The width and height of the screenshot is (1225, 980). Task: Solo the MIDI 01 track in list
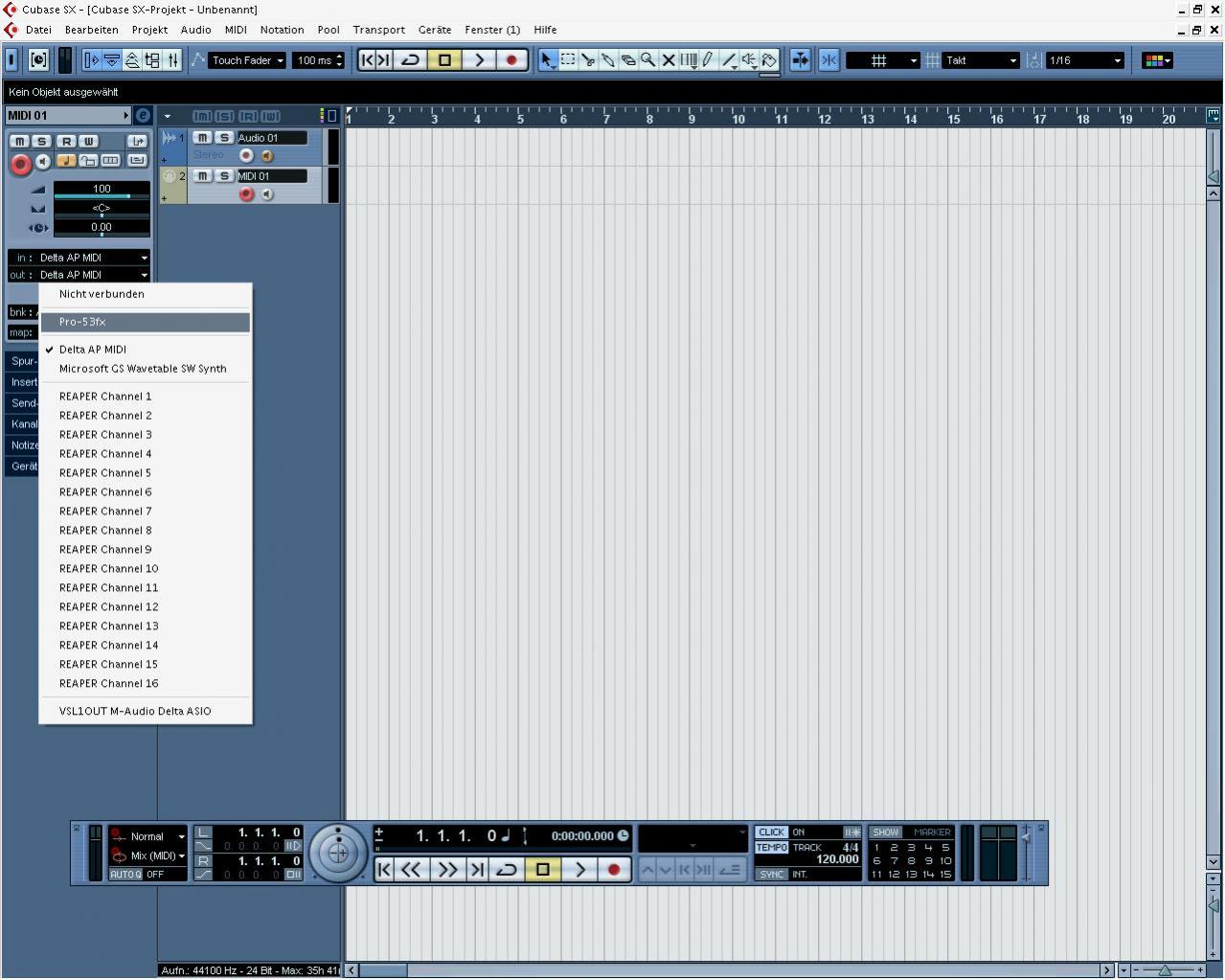[x=224, y=176]
